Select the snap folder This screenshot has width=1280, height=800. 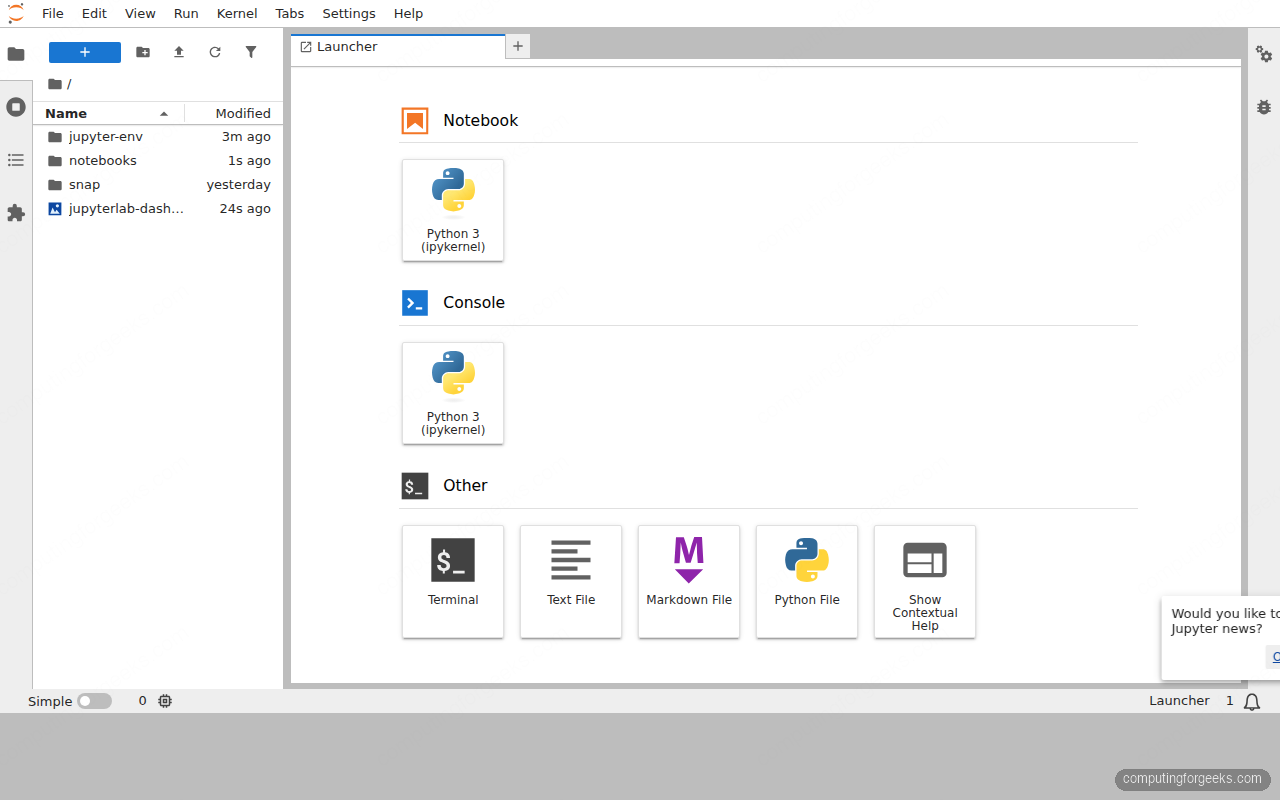point(159,184)
